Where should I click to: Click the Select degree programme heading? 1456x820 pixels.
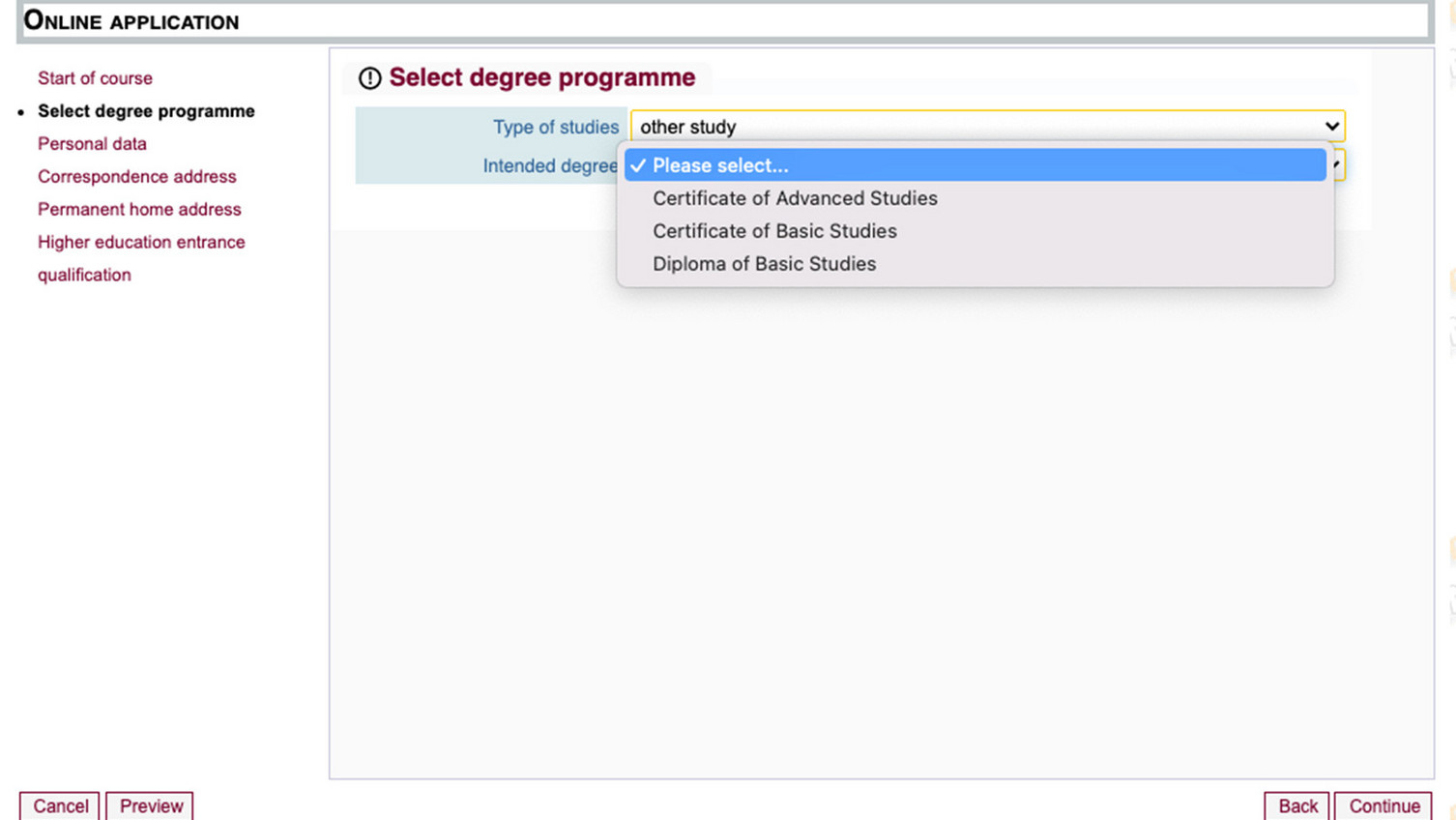(541, 77)
